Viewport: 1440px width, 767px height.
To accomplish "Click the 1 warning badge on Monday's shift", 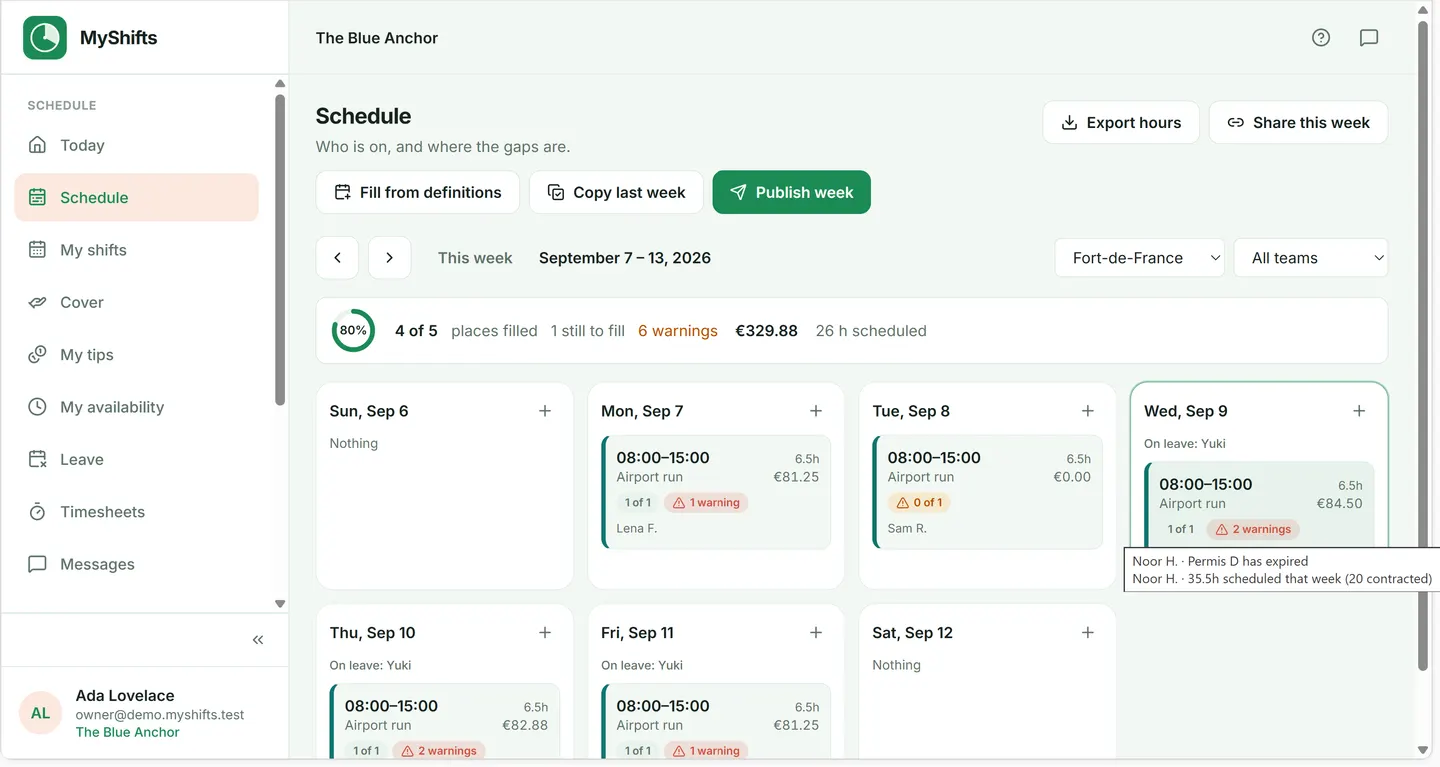I will point(707,503).
